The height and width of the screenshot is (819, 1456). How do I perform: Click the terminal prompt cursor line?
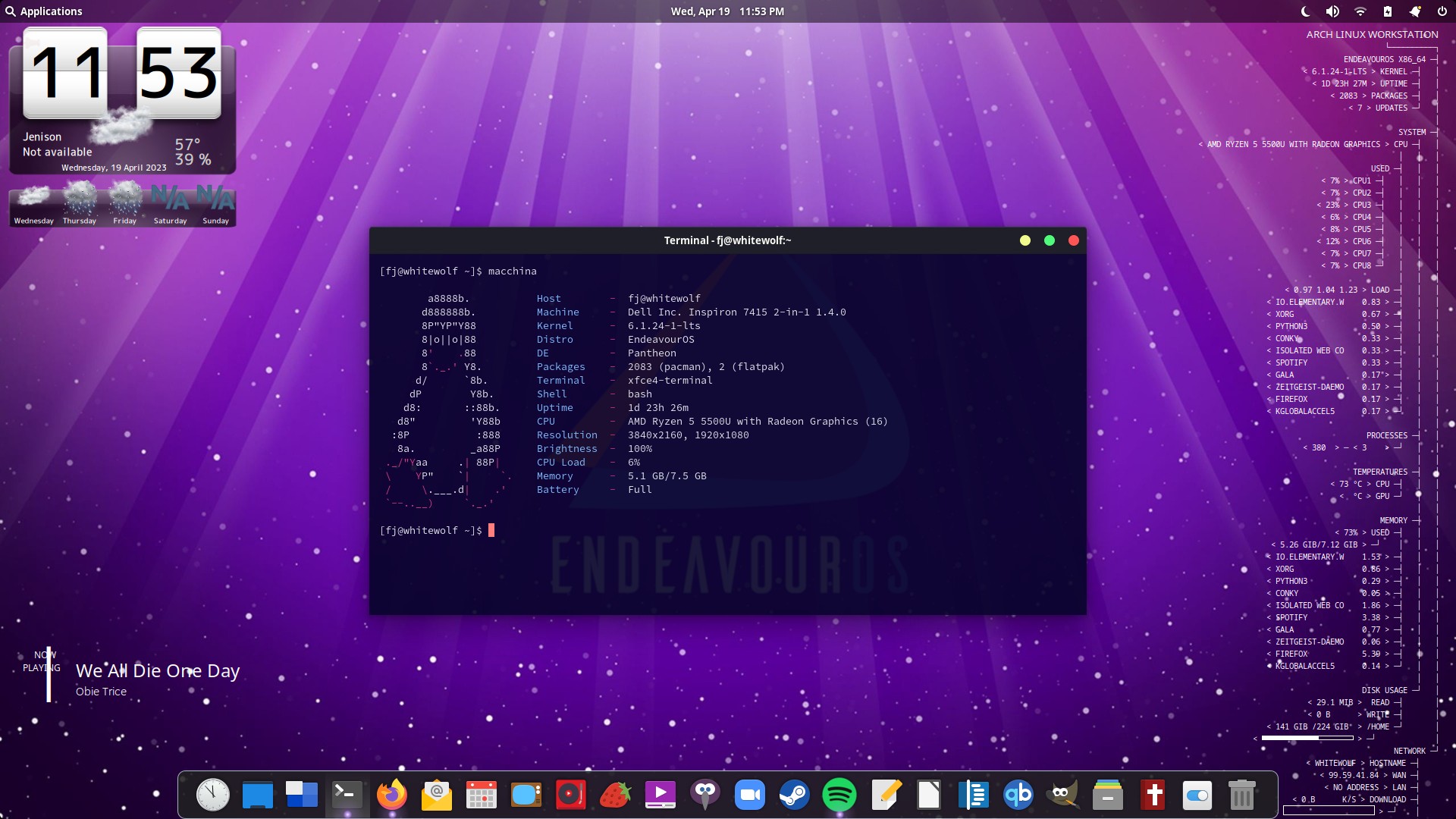pos(437,530)
